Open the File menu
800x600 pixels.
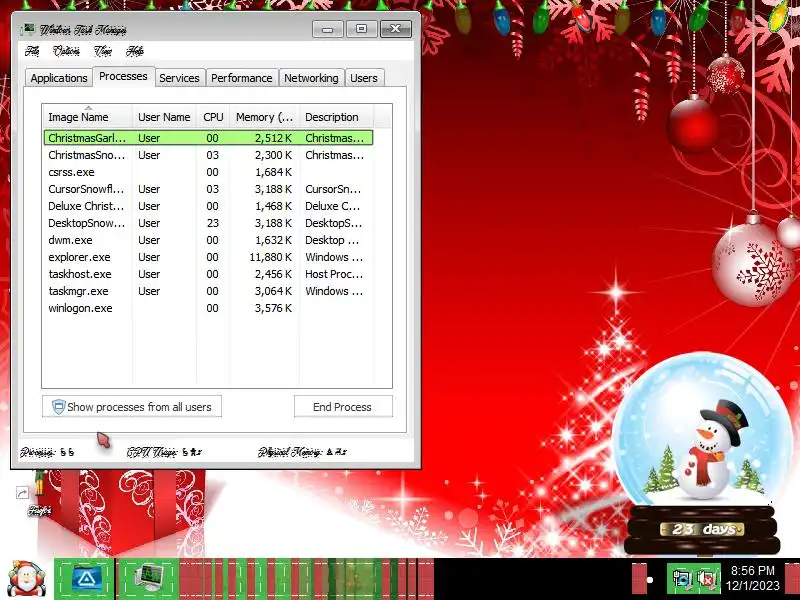(32, 51)
